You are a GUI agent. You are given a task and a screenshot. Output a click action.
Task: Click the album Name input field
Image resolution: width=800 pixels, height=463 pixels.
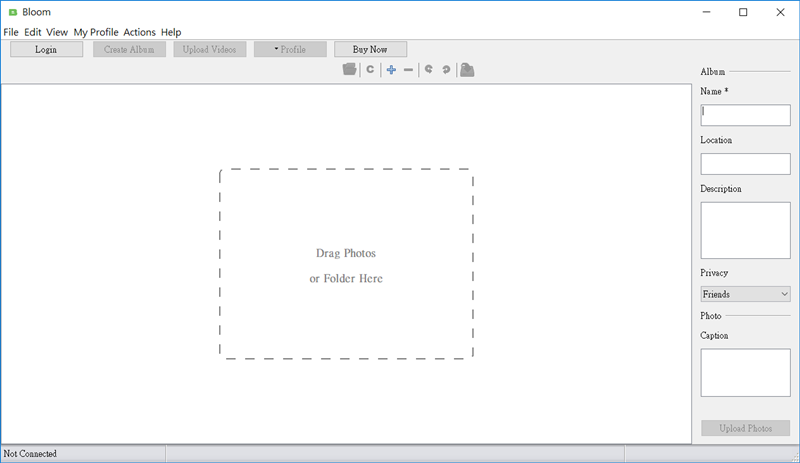coord(745,115)
